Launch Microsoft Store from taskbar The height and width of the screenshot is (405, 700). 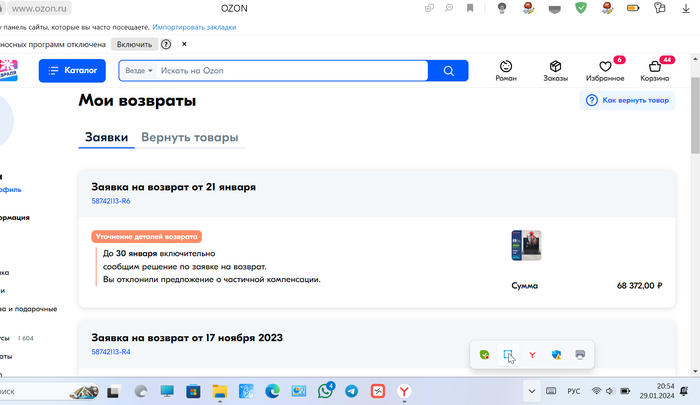coord(193,392)
